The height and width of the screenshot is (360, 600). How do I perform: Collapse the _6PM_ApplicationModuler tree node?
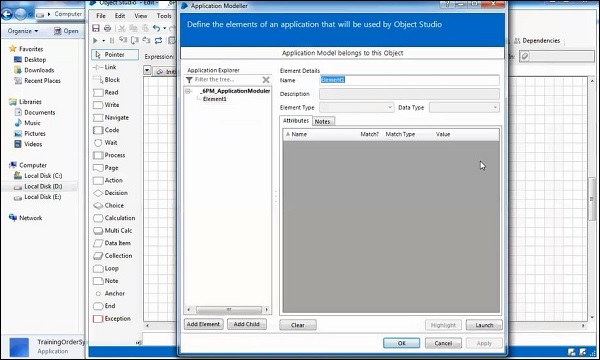pos(188,91)
